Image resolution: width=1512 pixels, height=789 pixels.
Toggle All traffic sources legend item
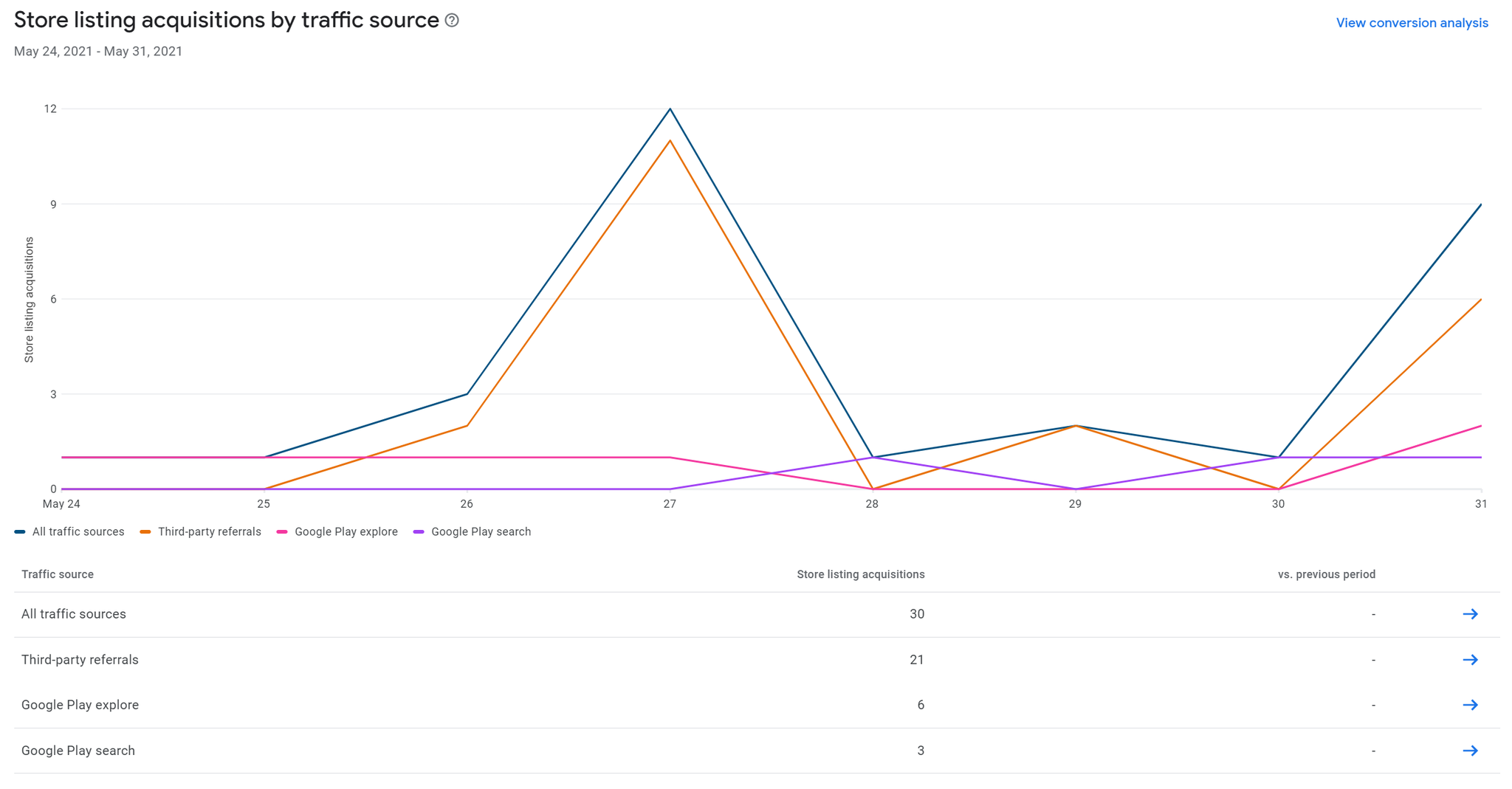point(69,531)
